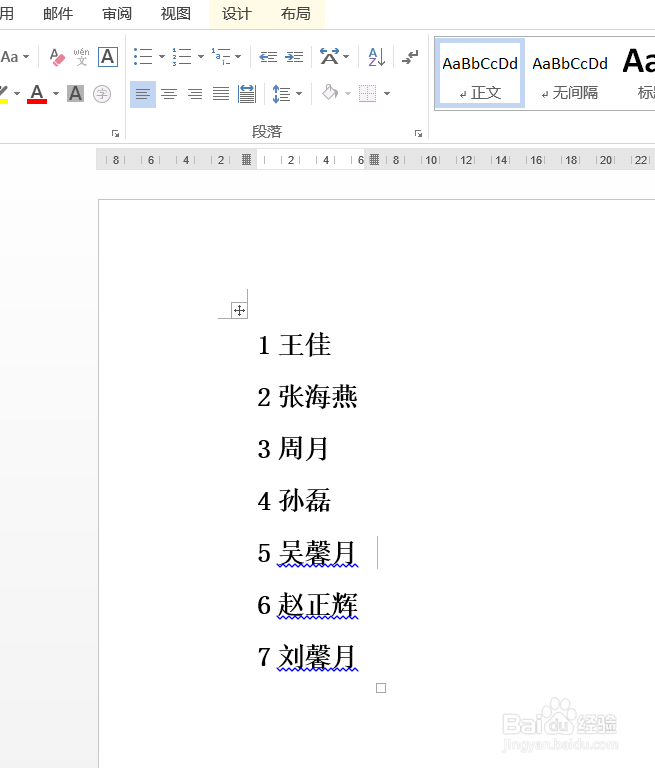Open the 布局 table tools tab
Image resolution: width=655 pixels, height=768 pixels.
[295, 14]
